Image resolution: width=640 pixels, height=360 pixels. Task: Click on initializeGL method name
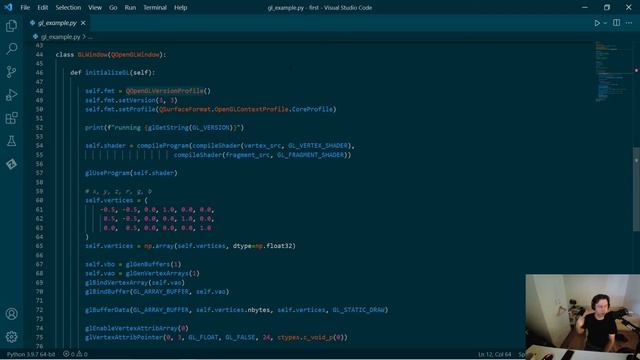(x=107, y=73)
